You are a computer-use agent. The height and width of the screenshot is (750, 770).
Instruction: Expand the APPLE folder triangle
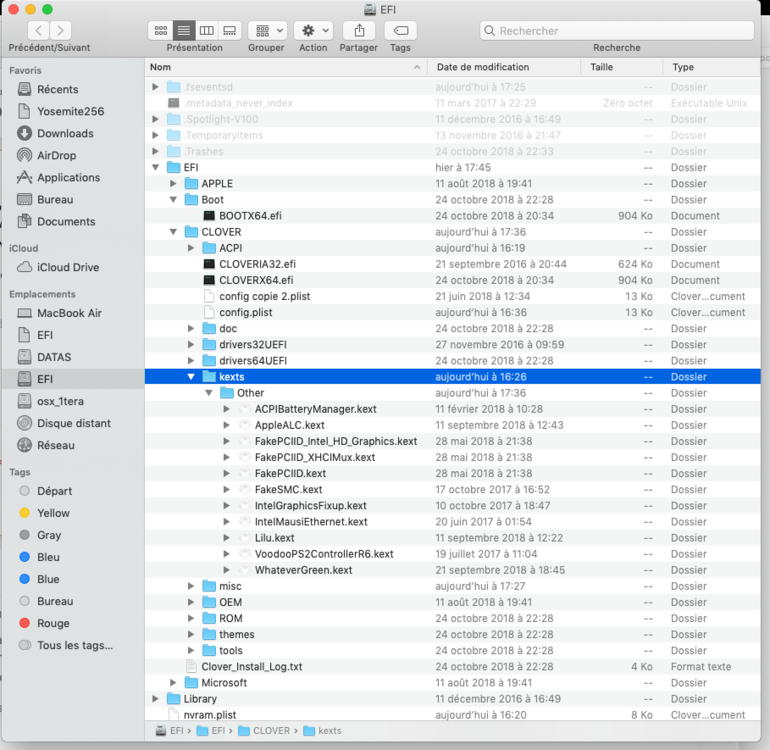[x=173, y=184]
